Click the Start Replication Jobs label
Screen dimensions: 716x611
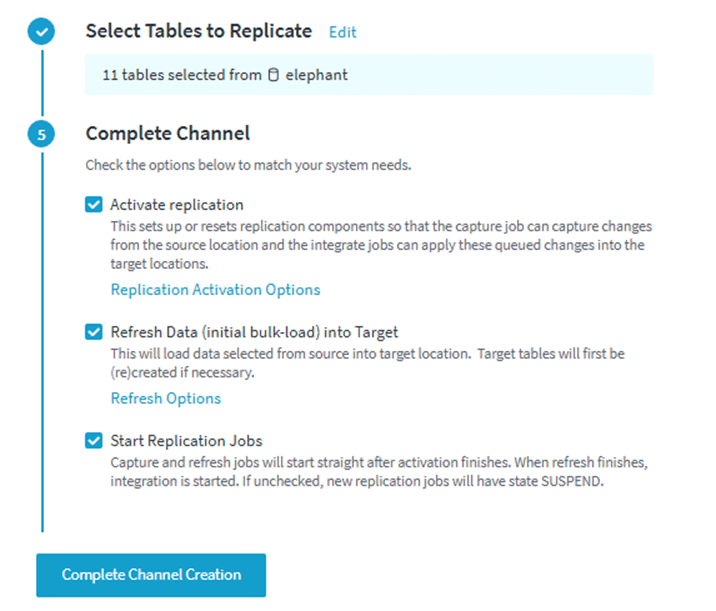(x=186, y=441)
